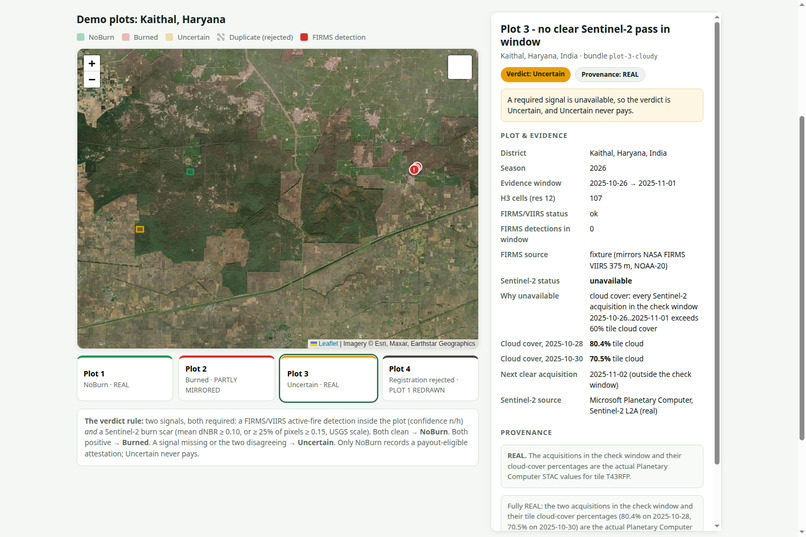Screen dimensions: 806x537
Task: Click the 'REAL. The acquisitions in the check window' note
Action: tap(602, 466)
